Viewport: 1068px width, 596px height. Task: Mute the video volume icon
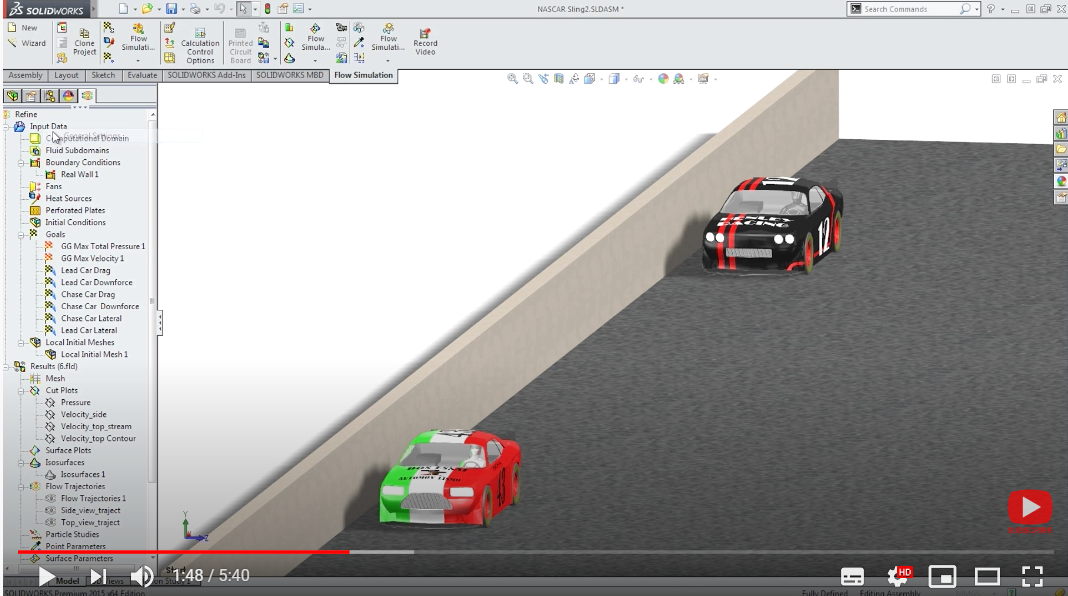pyautogui.click(x=142, y=576)
